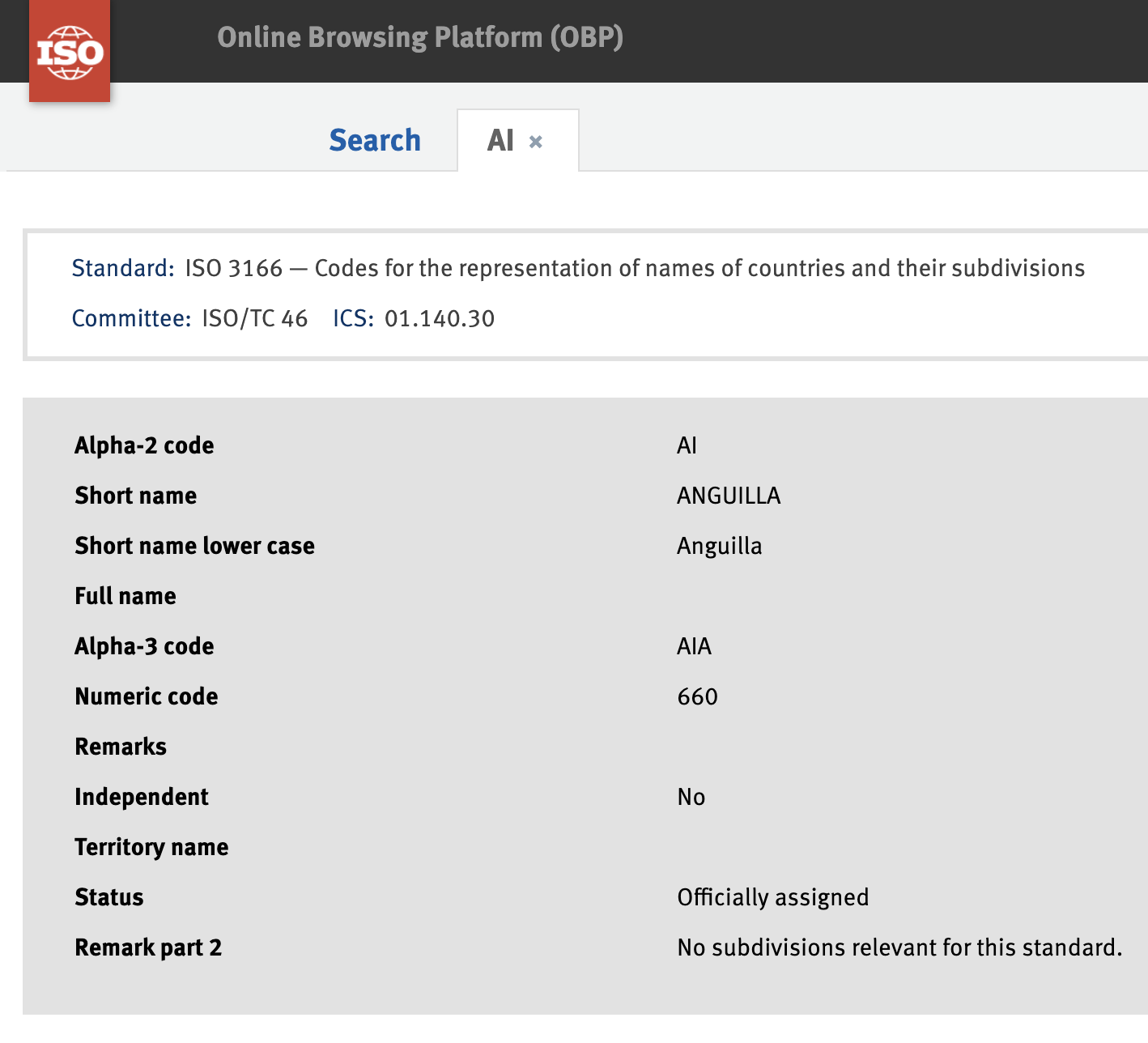Open the ISO 3166 standard title text
Image resolution: width=1148 pixels, height=1043 pixels.
tap(635, 268)
